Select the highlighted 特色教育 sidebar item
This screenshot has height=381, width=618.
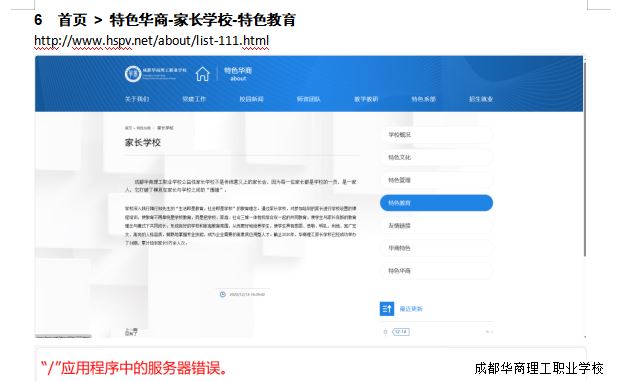436,203
